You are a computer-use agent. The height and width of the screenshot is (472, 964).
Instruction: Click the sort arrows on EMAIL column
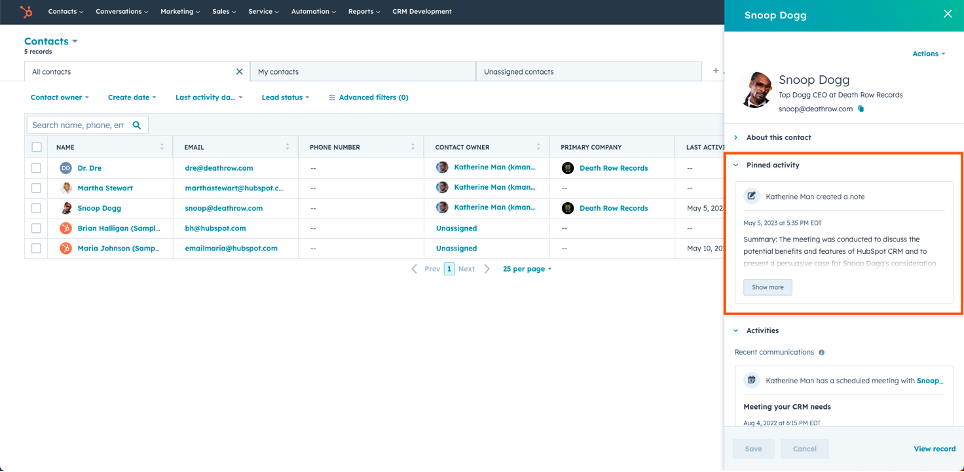point(288,148)
